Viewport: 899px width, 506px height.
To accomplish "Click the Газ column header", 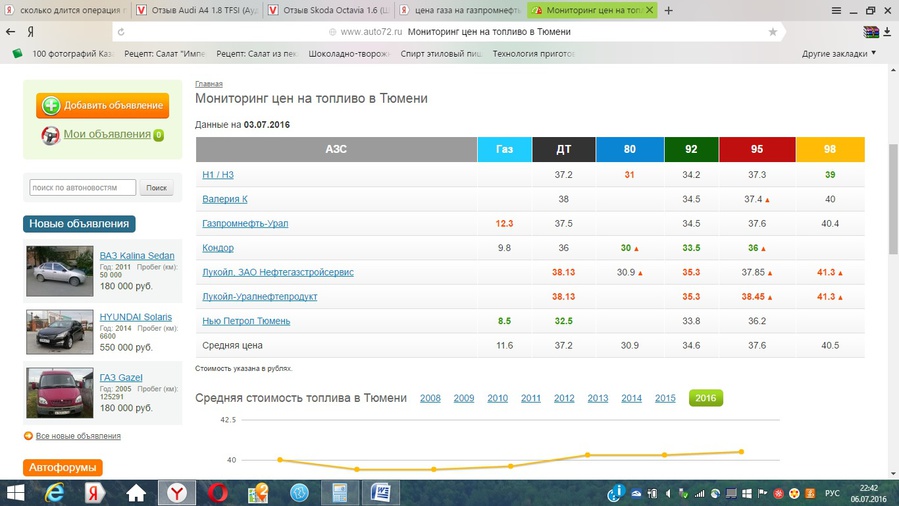I will click(505, 149).
